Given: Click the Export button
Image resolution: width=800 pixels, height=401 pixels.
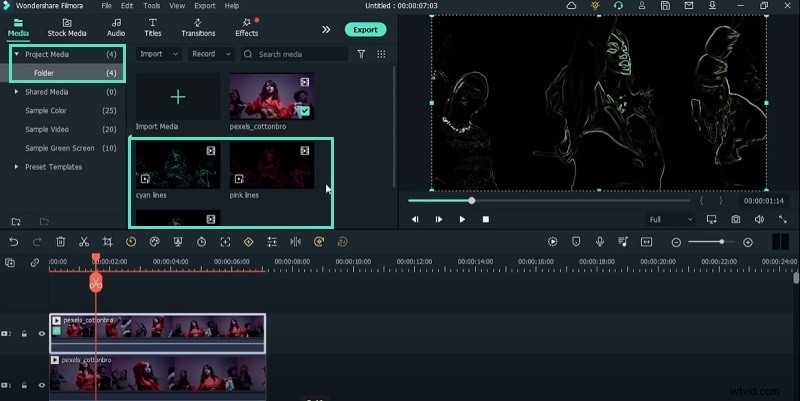Looking at the screenshot, I should 365,29.
